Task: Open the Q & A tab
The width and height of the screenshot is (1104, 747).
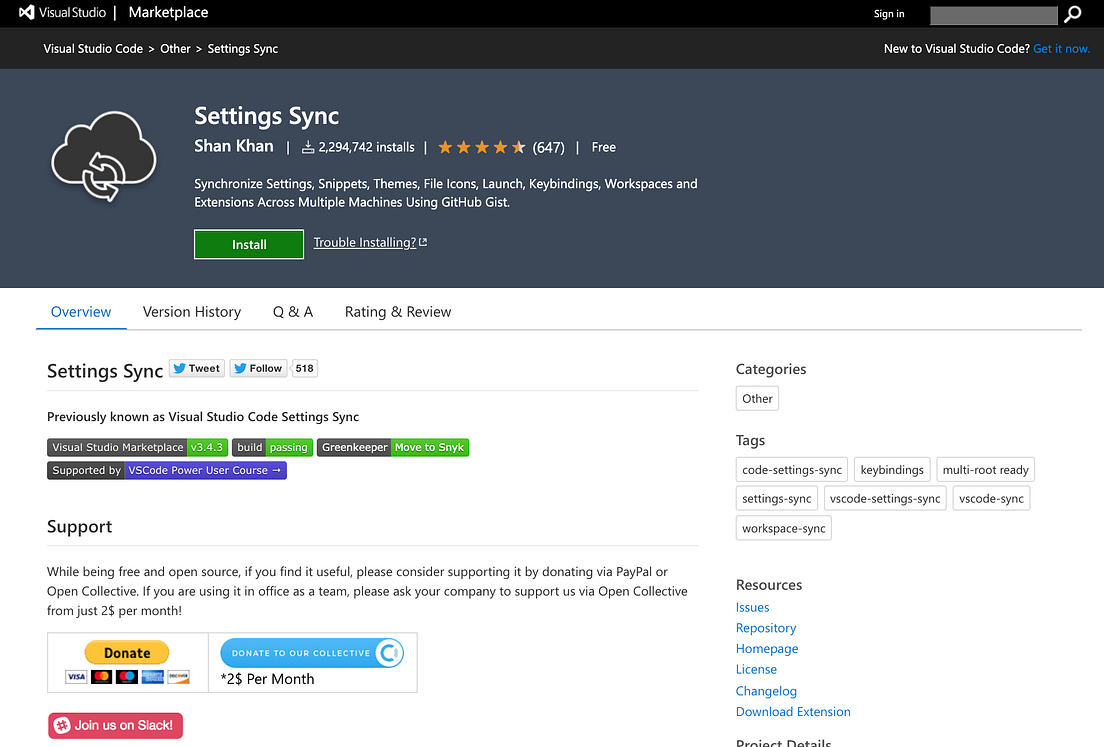Action: [x=293, y=312]
